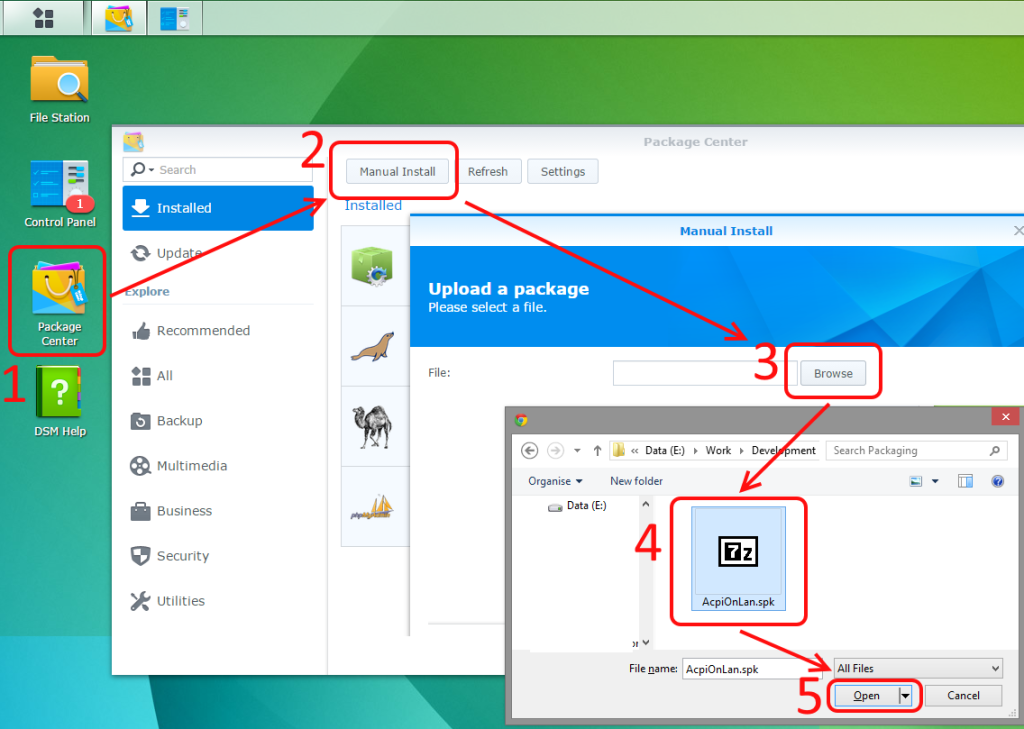Click the Chrome icon in dialog title bar
This screenshot has width=1024, height=729.
[x=521, y=419]
